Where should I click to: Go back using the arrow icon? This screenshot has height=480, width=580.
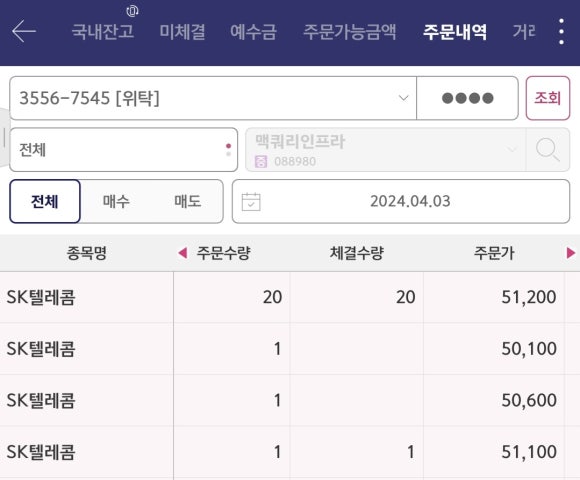(x=24, y=31)
